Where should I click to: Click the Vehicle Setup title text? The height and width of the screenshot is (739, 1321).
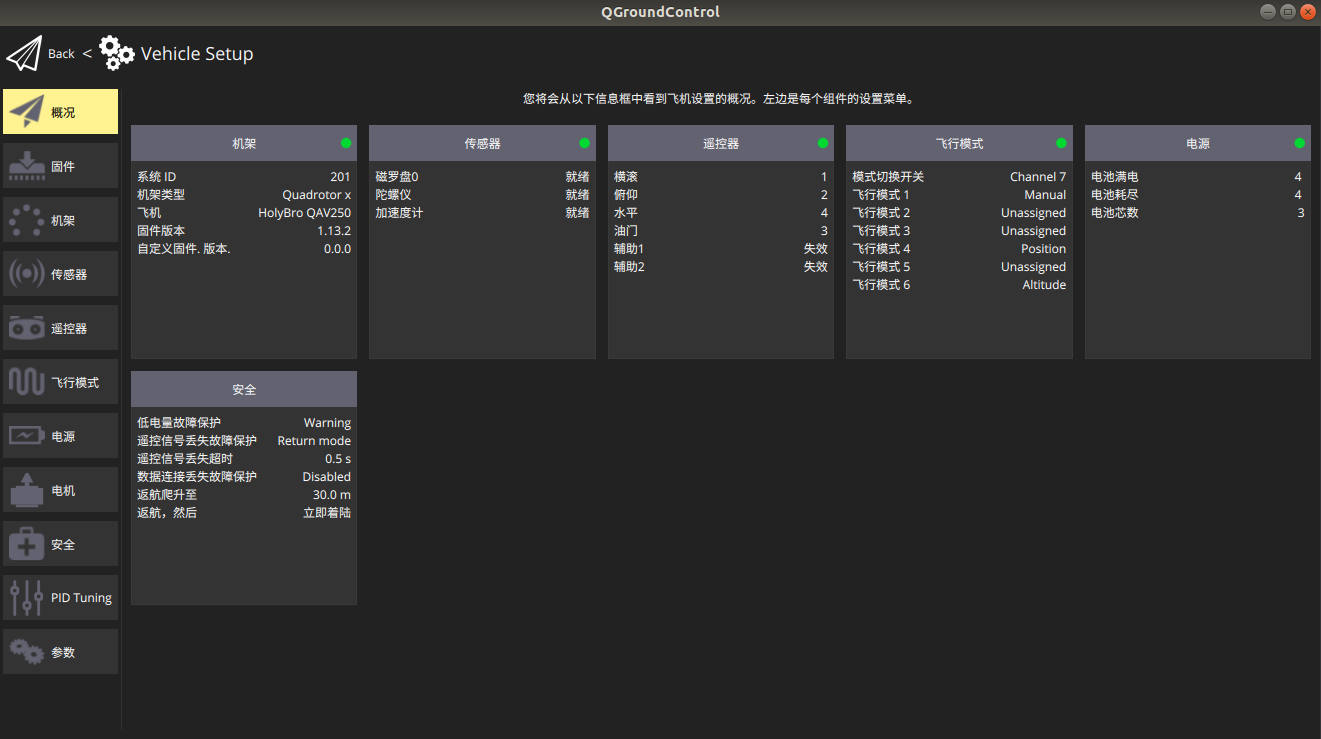[197, 54]
